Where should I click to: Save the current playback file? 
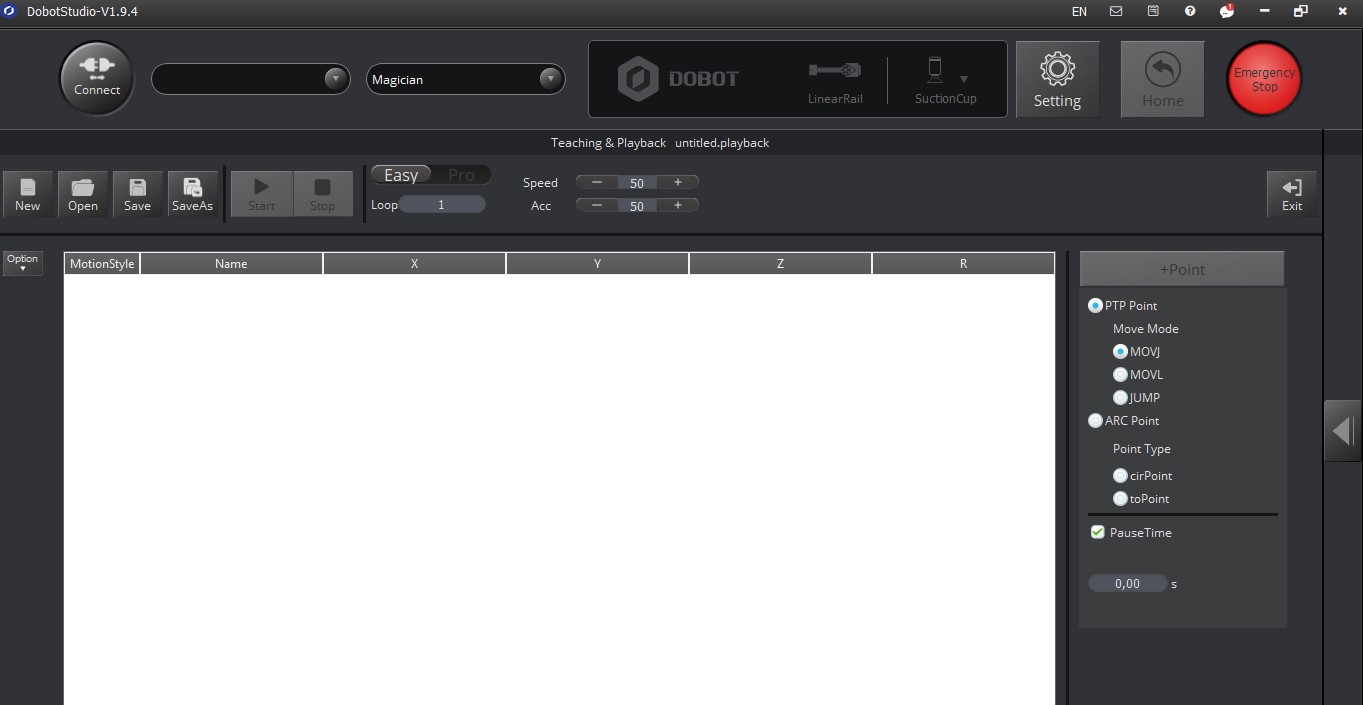click(x=137, y=193)
